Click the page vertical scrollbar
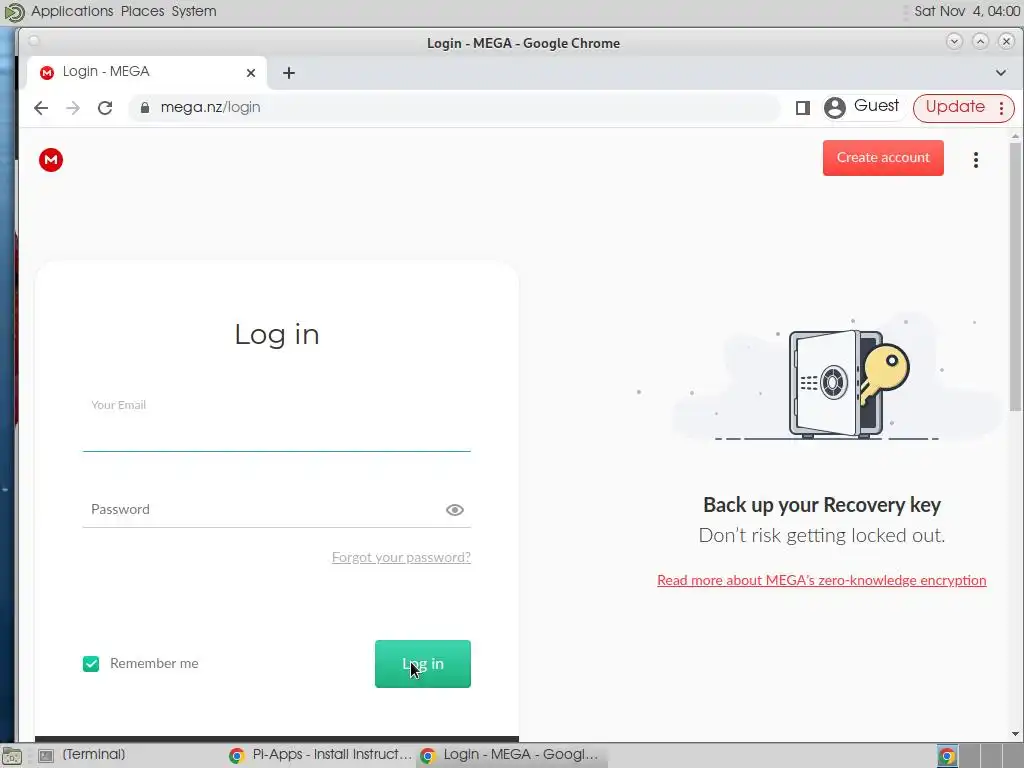 [x=1014, y=278]
